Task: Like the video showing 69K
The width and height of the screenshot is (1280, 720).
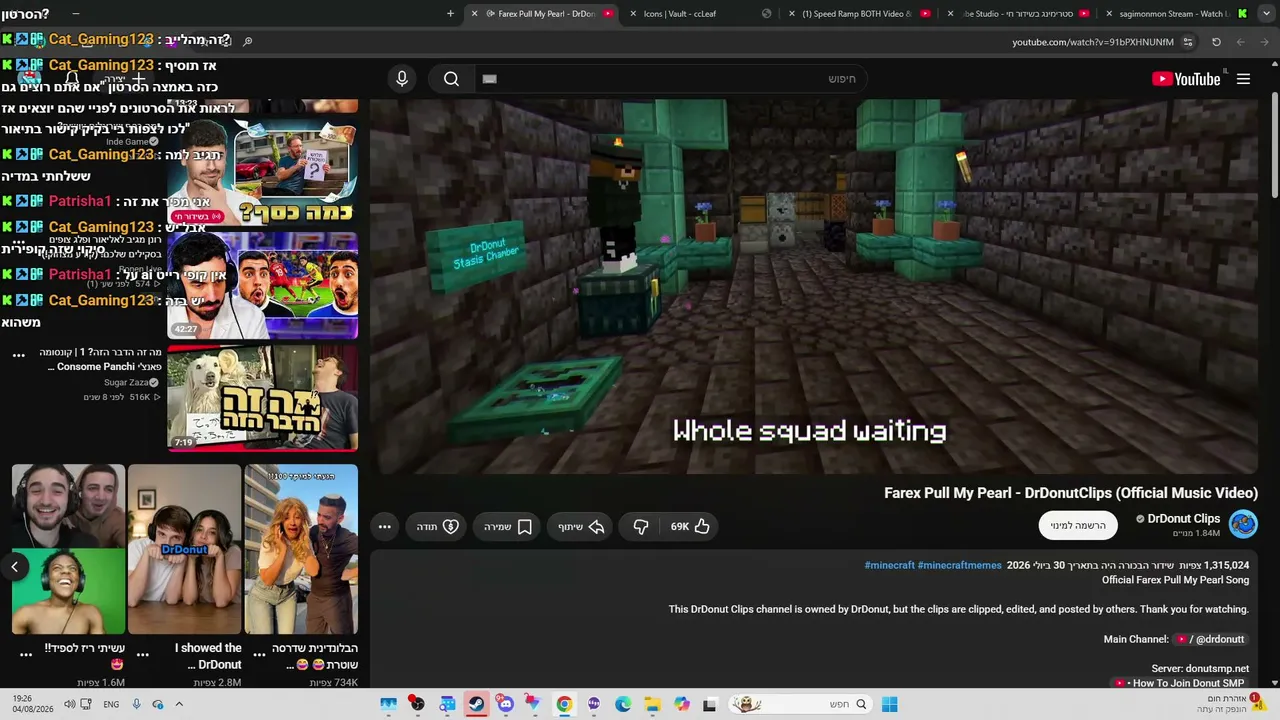Action: (x=690, y=526)
